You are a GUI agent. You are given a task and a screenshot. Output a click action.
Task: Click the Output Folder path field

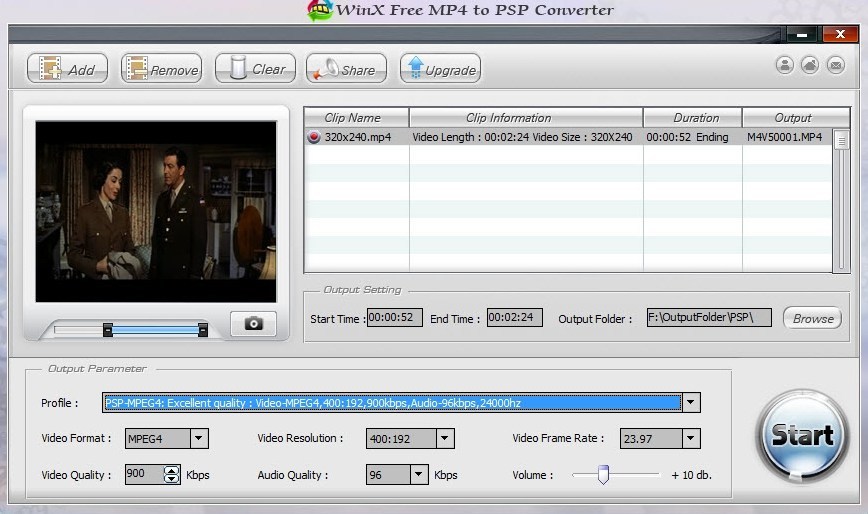709,318
